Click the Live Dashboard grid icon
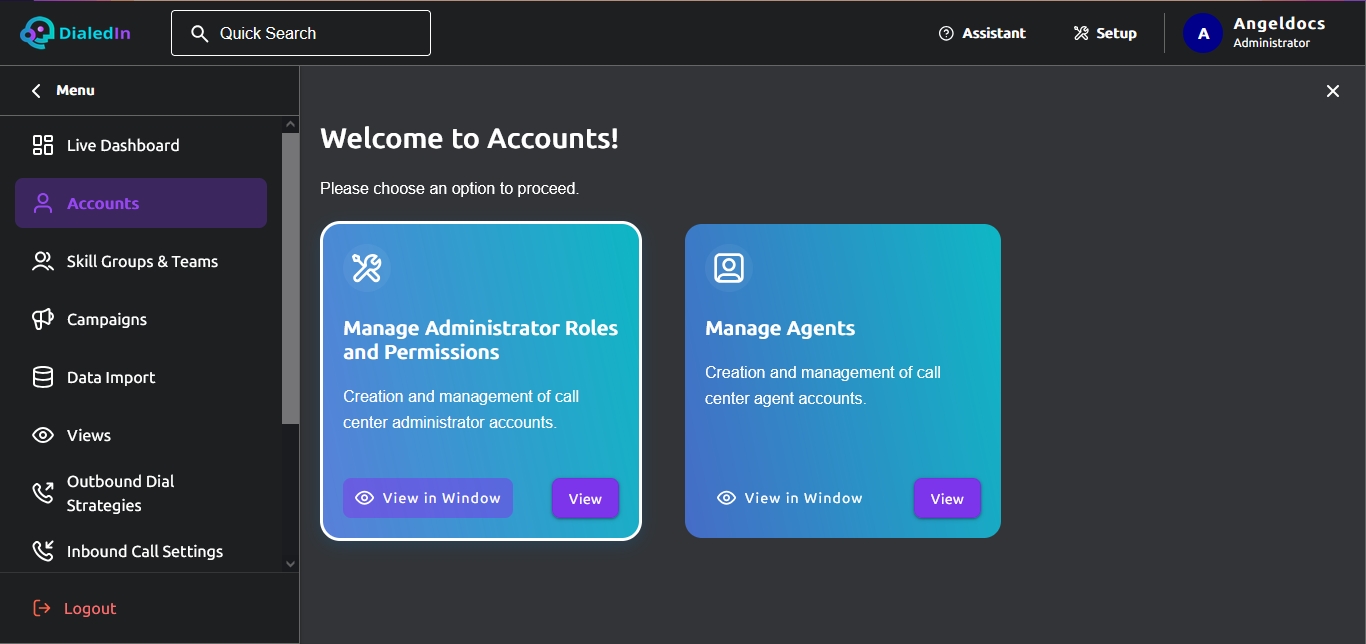 [x=43, y=146]
